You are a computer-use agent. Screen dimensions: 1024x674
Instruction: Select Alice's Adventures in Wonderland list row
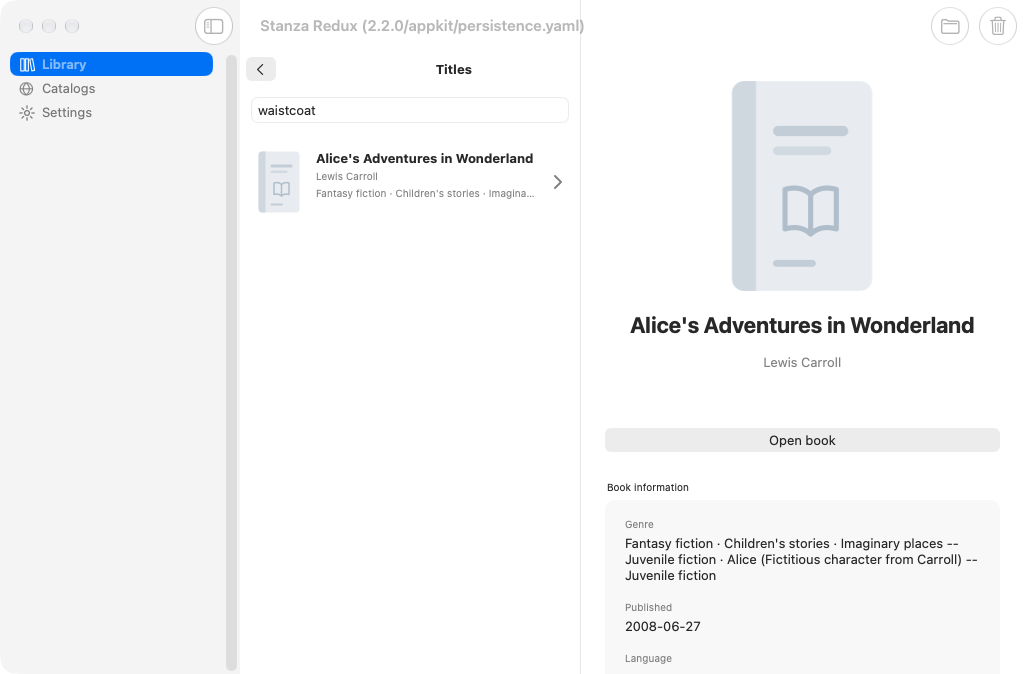point(409,182)
